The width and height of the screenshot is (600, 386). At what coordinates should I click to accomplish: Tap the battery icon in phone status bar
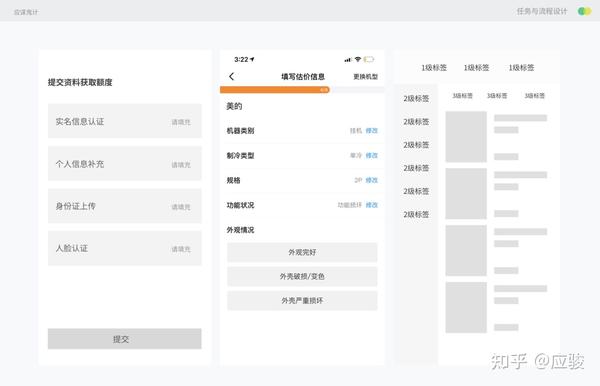369,59
